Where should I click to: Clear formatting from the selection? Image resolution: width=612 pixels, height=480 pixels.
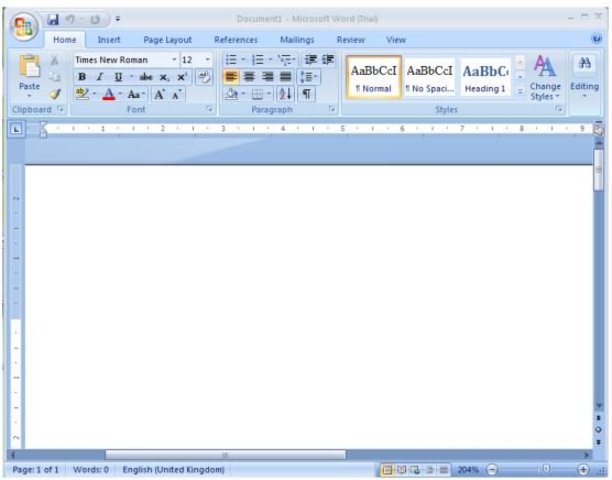[x=204, y=77]
